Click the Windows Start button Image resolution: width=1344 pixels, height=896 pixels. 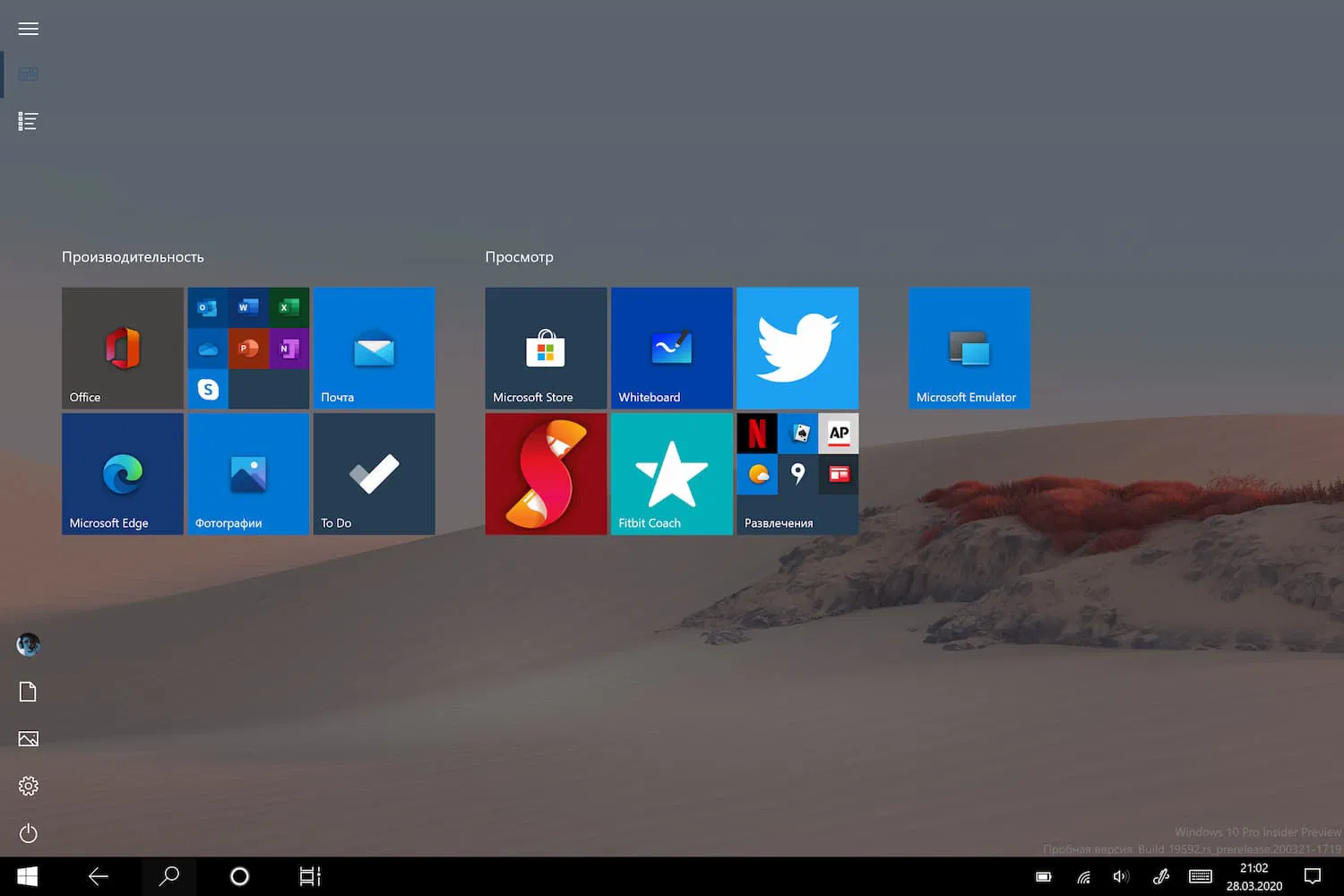coord(28,876)
